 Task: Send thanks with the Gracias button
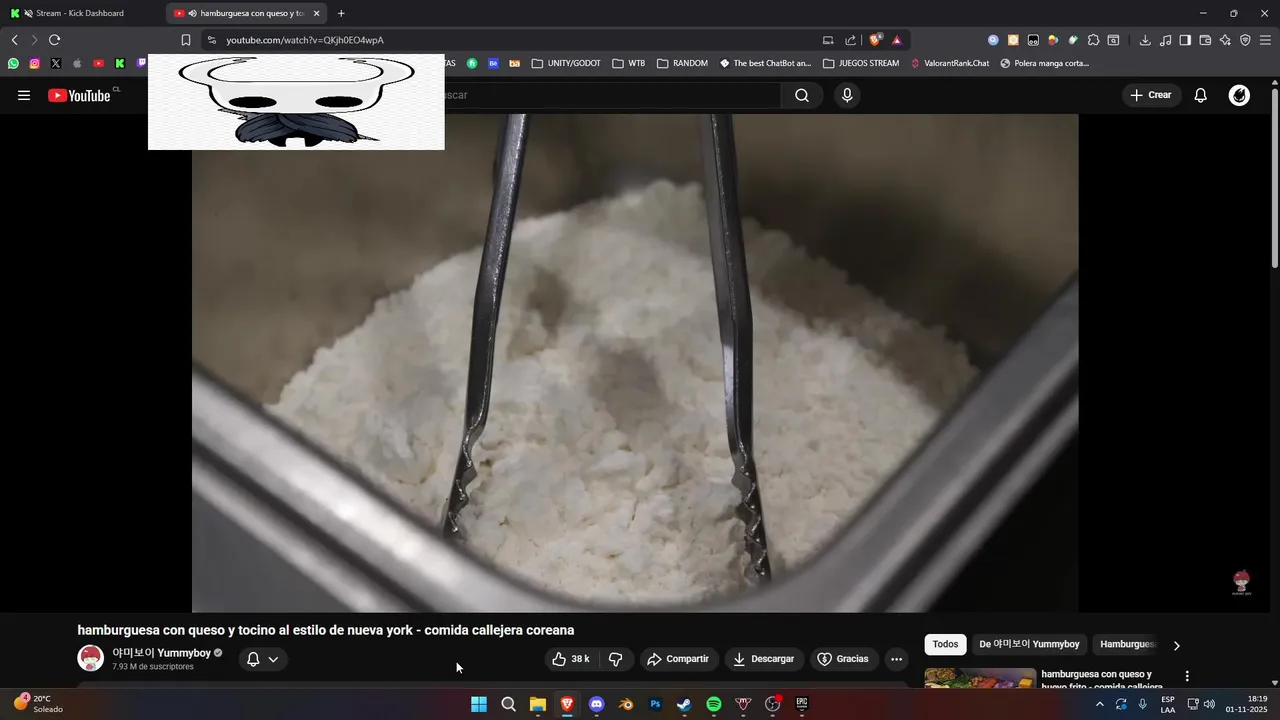[843, 659]
